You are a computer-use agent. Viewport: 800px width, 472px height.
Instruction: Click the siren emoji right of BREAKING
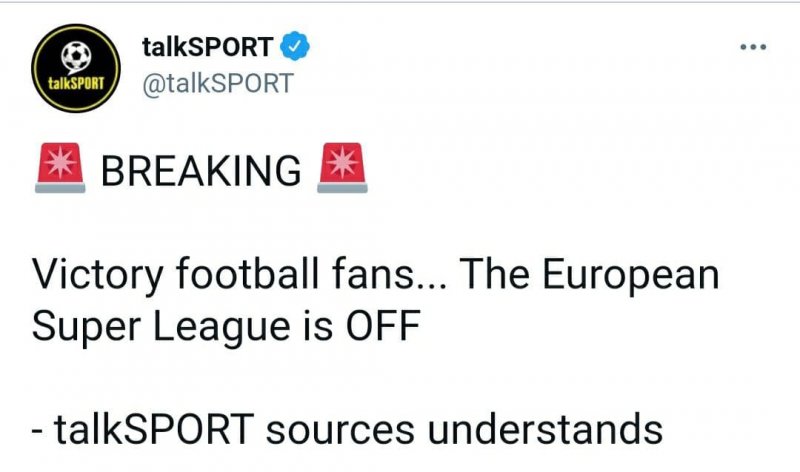(x=341, y=170)
